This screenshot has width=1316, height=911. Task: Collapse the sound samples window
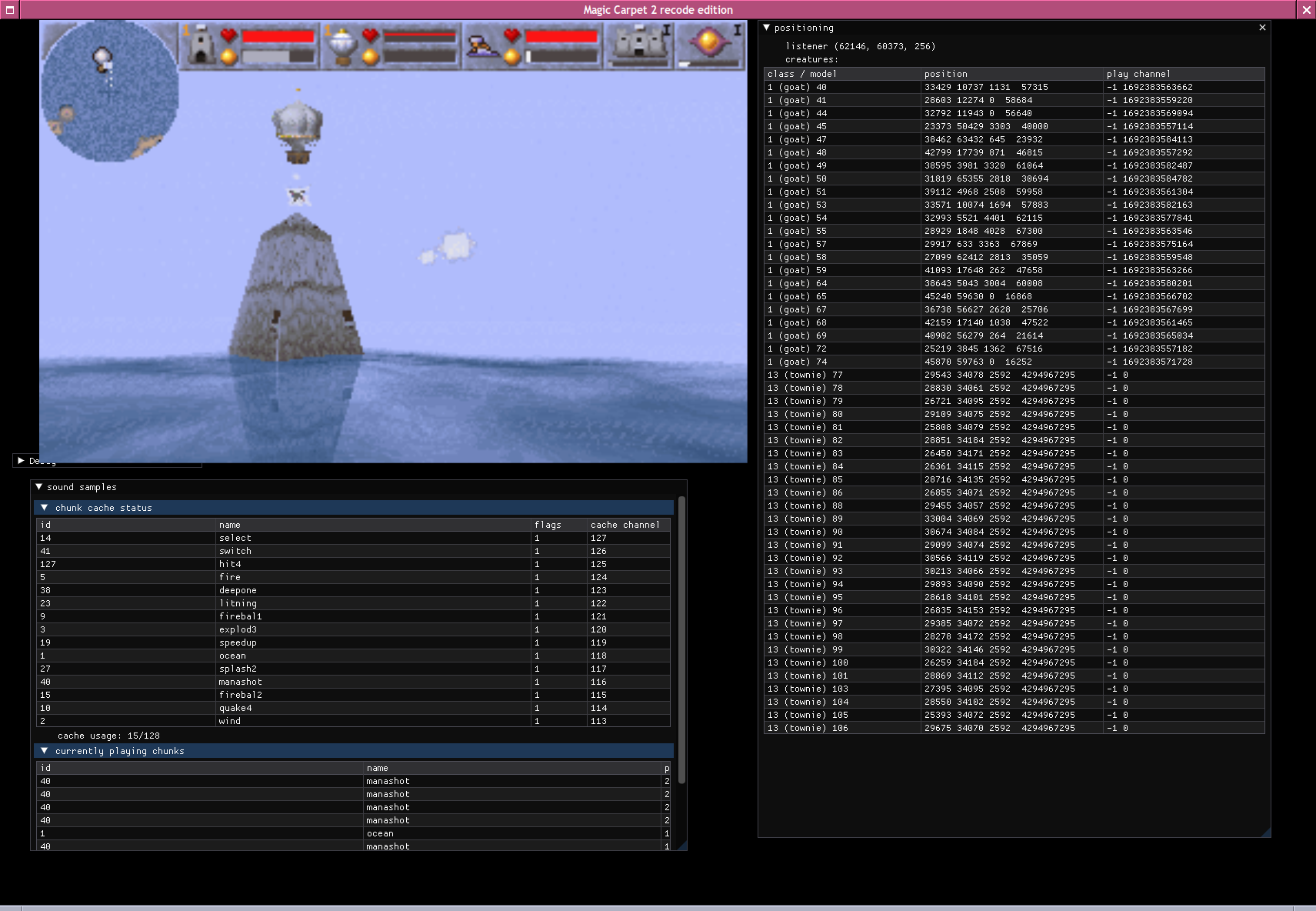pyautogui.click(x=39, y=487)
